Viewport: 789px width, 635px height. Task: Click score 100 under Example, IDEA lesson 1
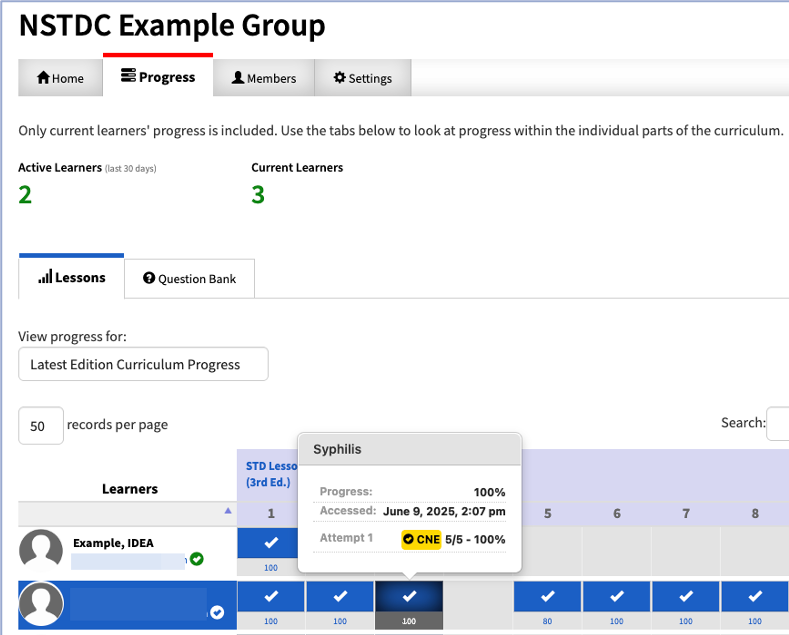tap(271, 568)
